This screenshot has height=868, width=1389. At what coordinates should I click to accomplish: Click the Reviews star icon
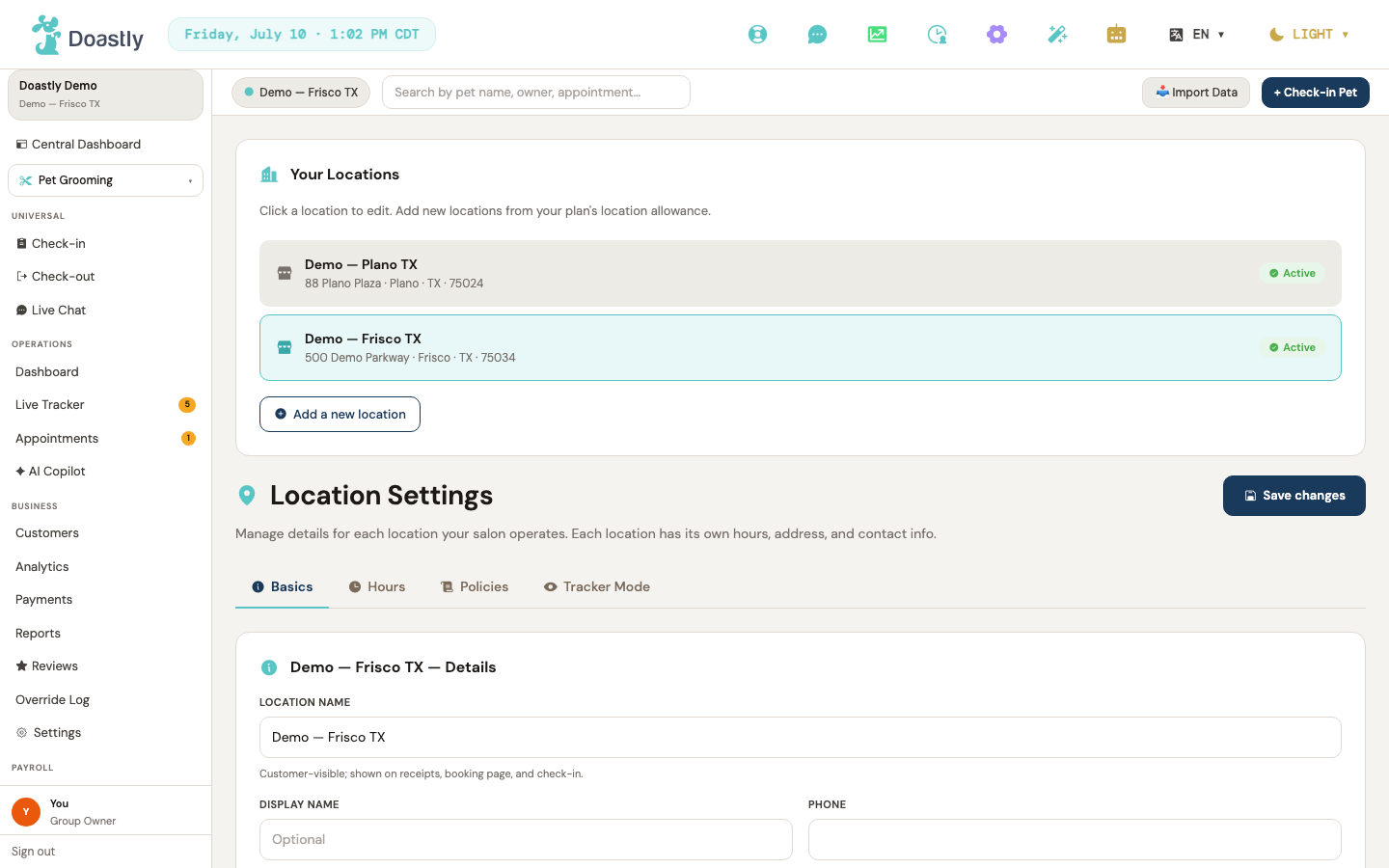[x=21, y=666]
